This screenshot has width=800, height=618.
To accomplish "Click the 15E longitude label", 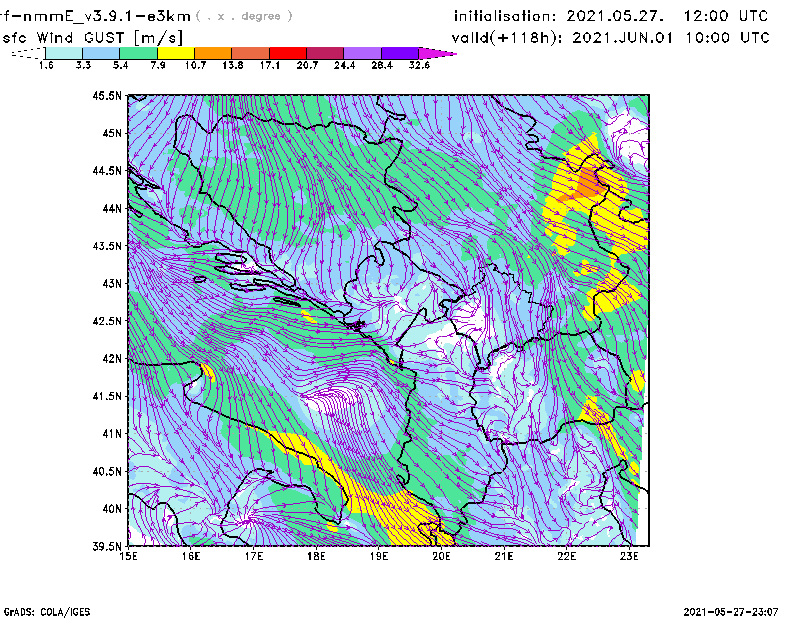I will click(x=128, y=556).
